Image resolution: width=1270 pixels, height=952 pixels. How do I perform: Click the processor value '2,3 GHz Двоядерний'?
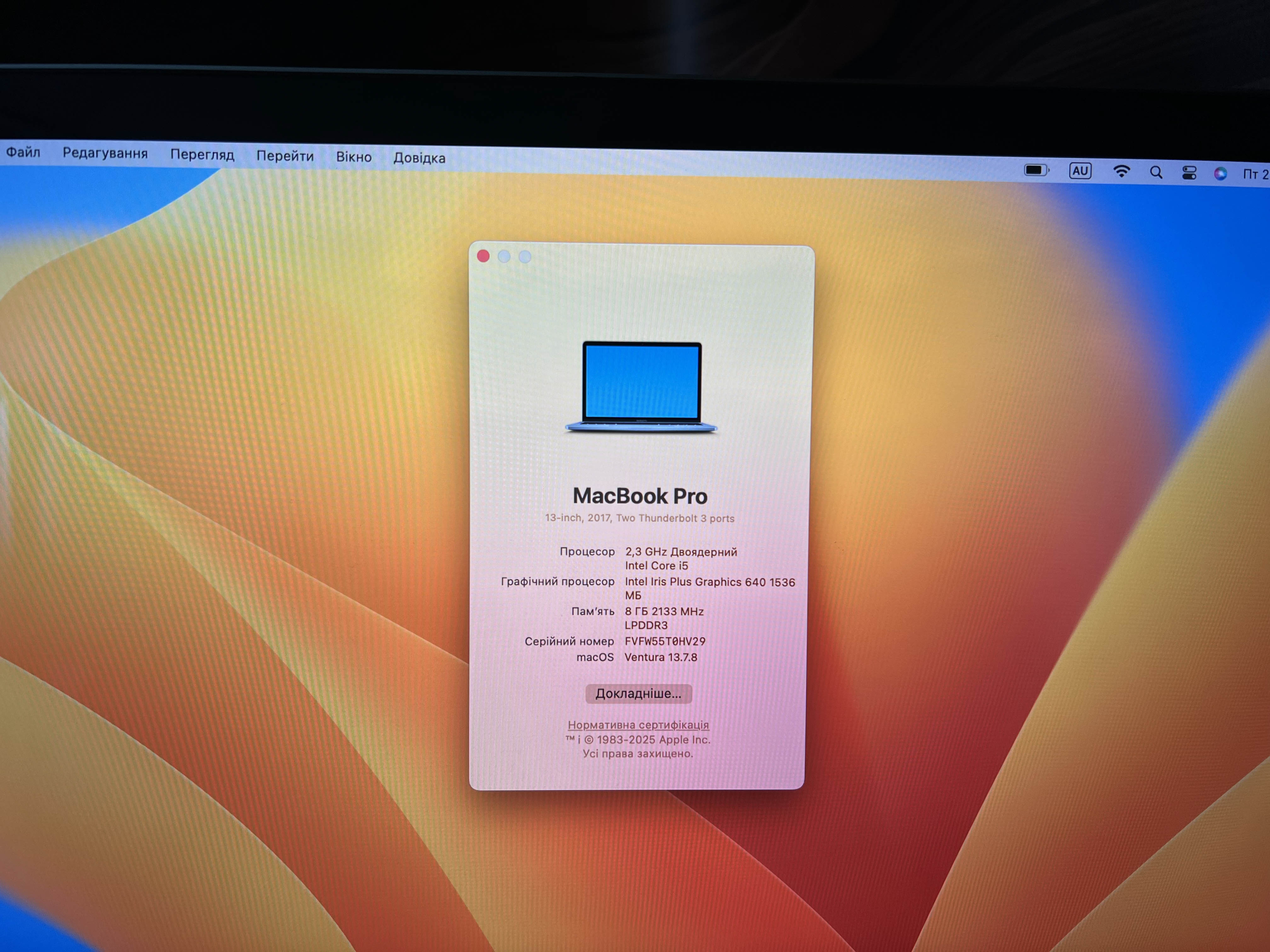pos(681,552)
